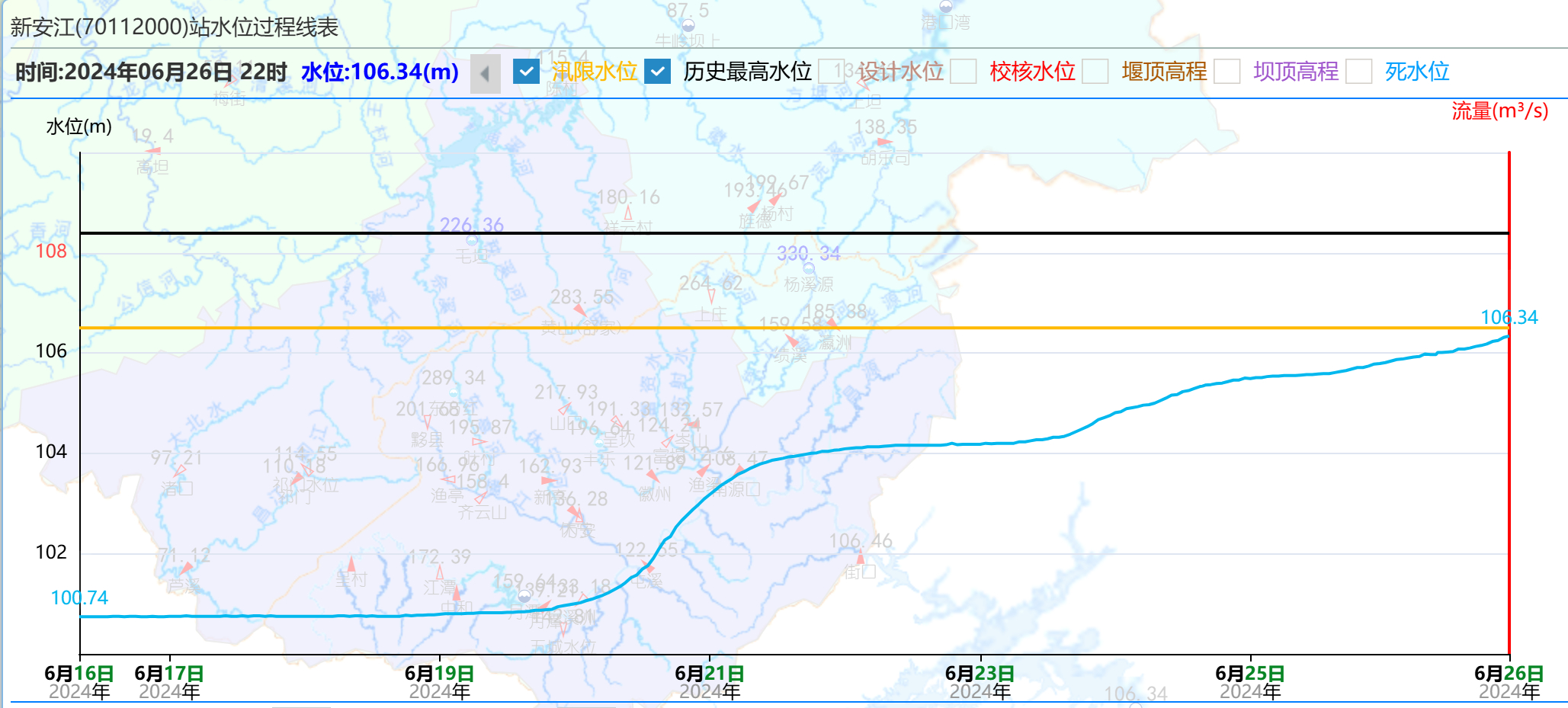Image resolution: width=1568 pixels, height=708 pixels.
Task: Uncheck the 汛限水位 checkbox
Action: pos(526,72)
